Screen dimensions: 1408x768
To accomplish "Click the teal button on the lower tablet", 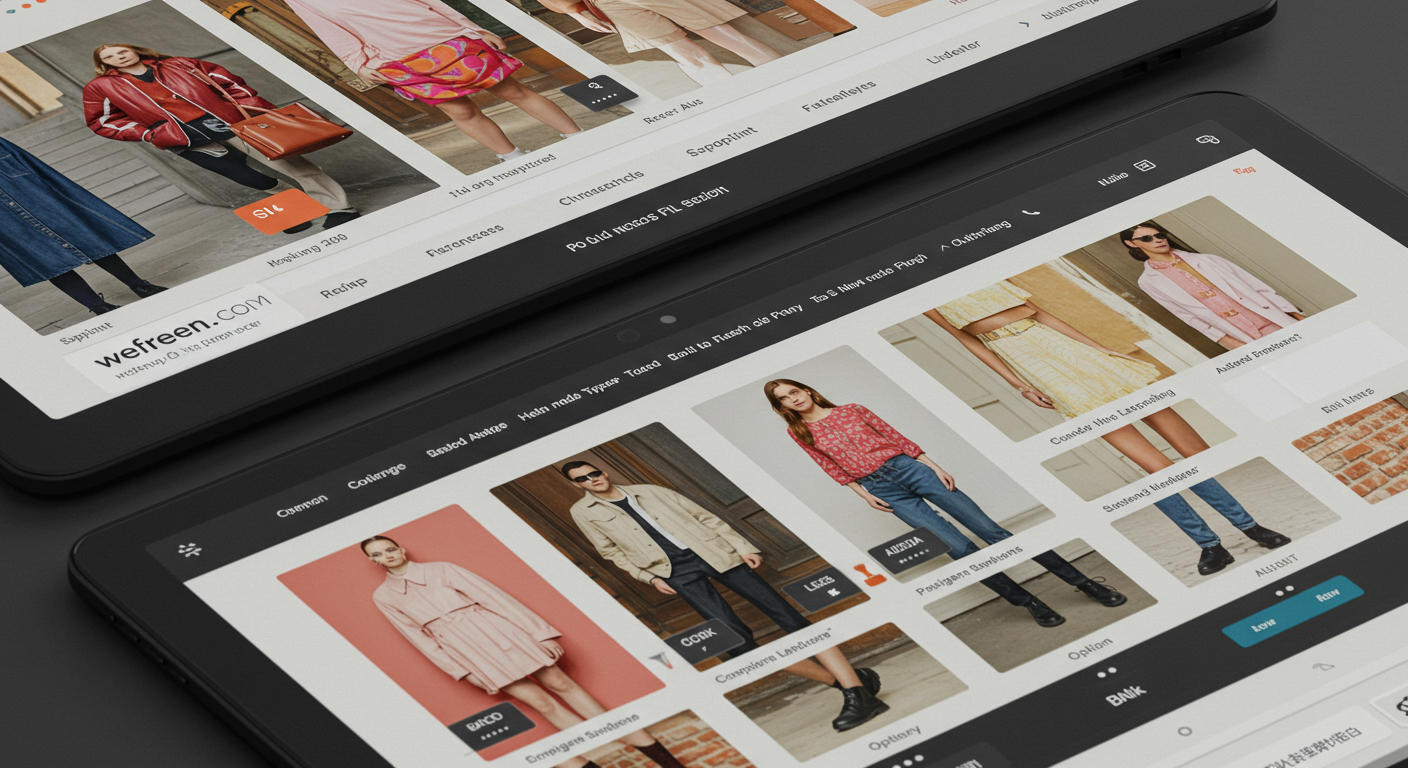I will [1292, 610].
